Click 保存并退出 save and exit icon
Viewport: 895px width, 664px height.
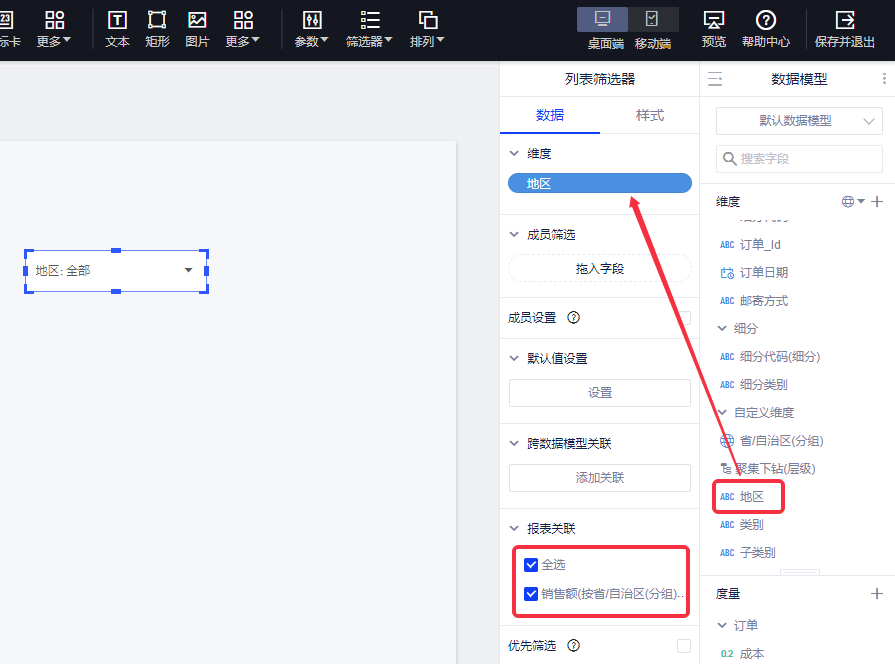click(845, 21)
